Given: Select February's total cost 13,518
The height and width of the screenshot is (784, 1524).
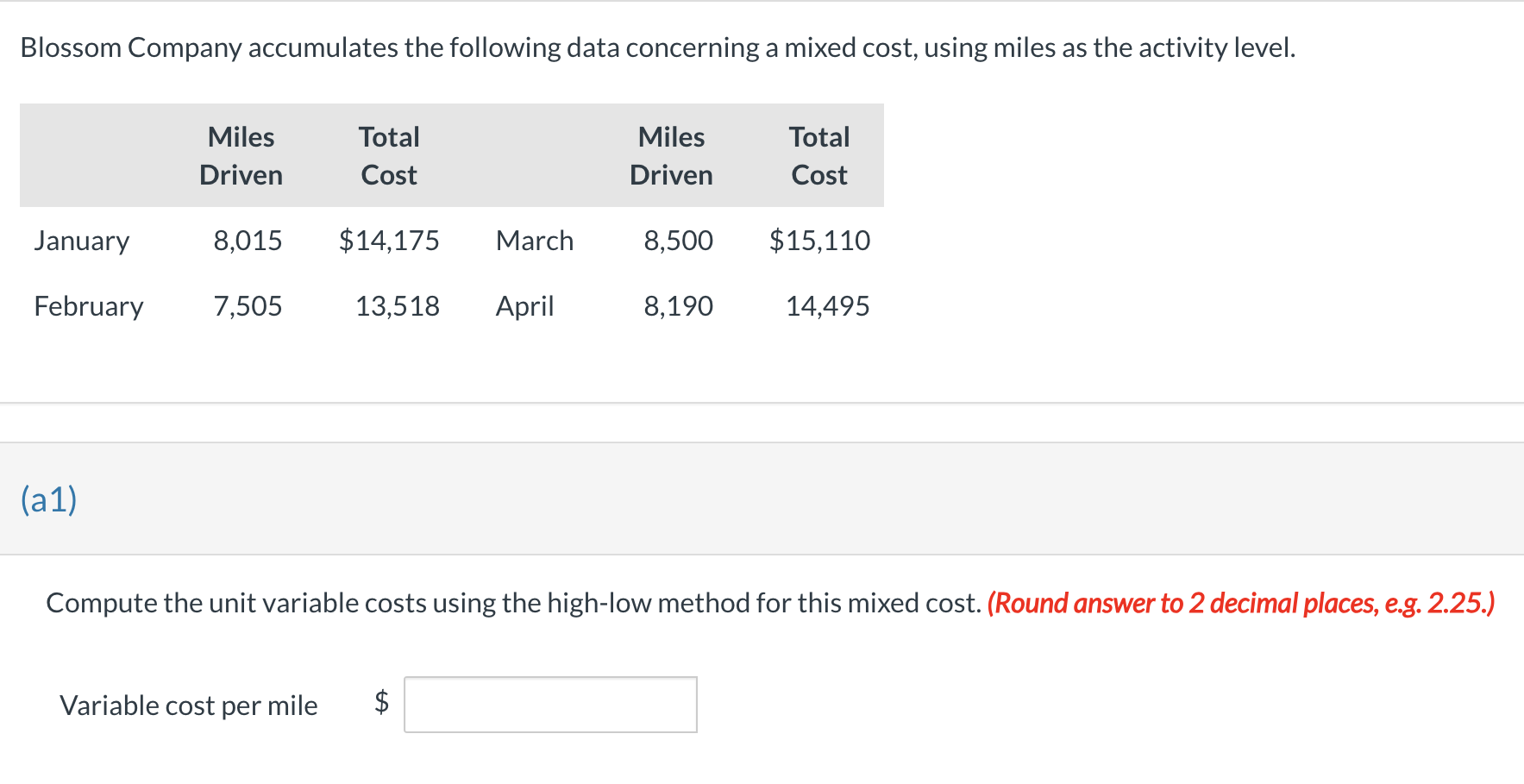Looking at the screenshot, I should tap(397, 306).
